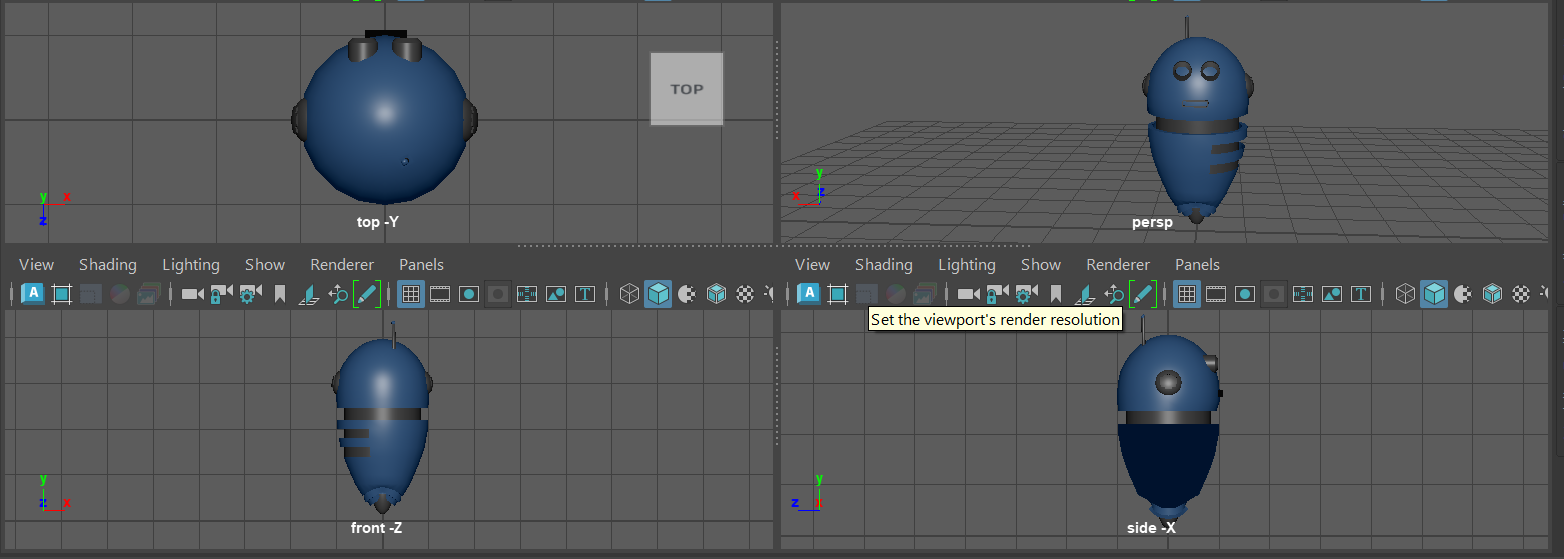Image resolution: width=1564 pixels, height=559 pixels.
Task: Select 2D Pan/Zoom icon in front view toolbar
Action: 338,294
